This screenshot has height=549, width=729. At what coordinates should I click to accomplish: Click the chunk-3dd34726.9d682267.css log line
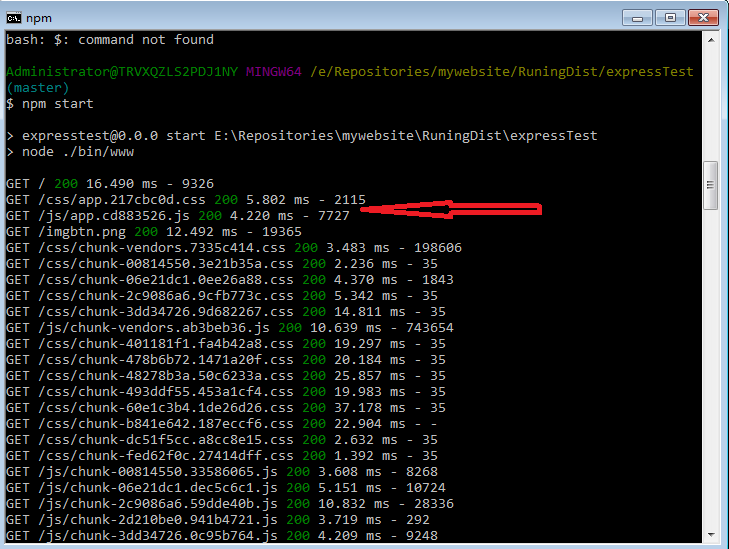coord(226,311)
